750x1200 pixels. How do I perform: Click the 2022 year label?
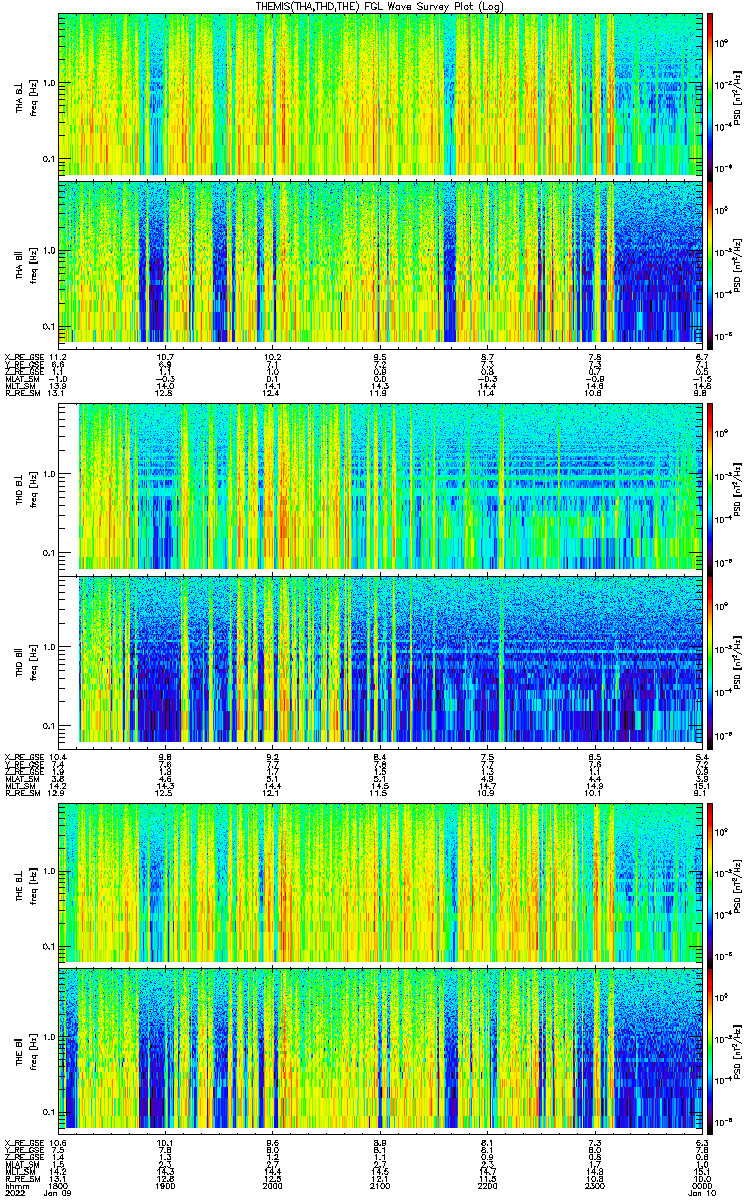[x=15, y=1195]
